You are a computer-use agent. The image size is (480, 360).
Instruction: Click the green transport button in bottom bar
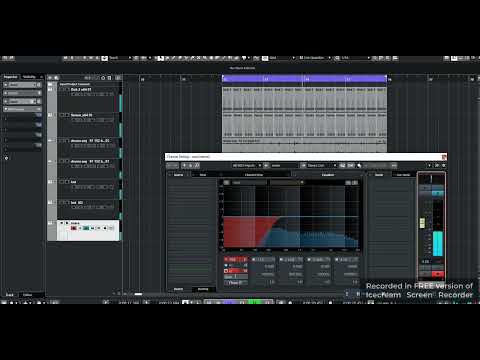(x=255, y=302)
